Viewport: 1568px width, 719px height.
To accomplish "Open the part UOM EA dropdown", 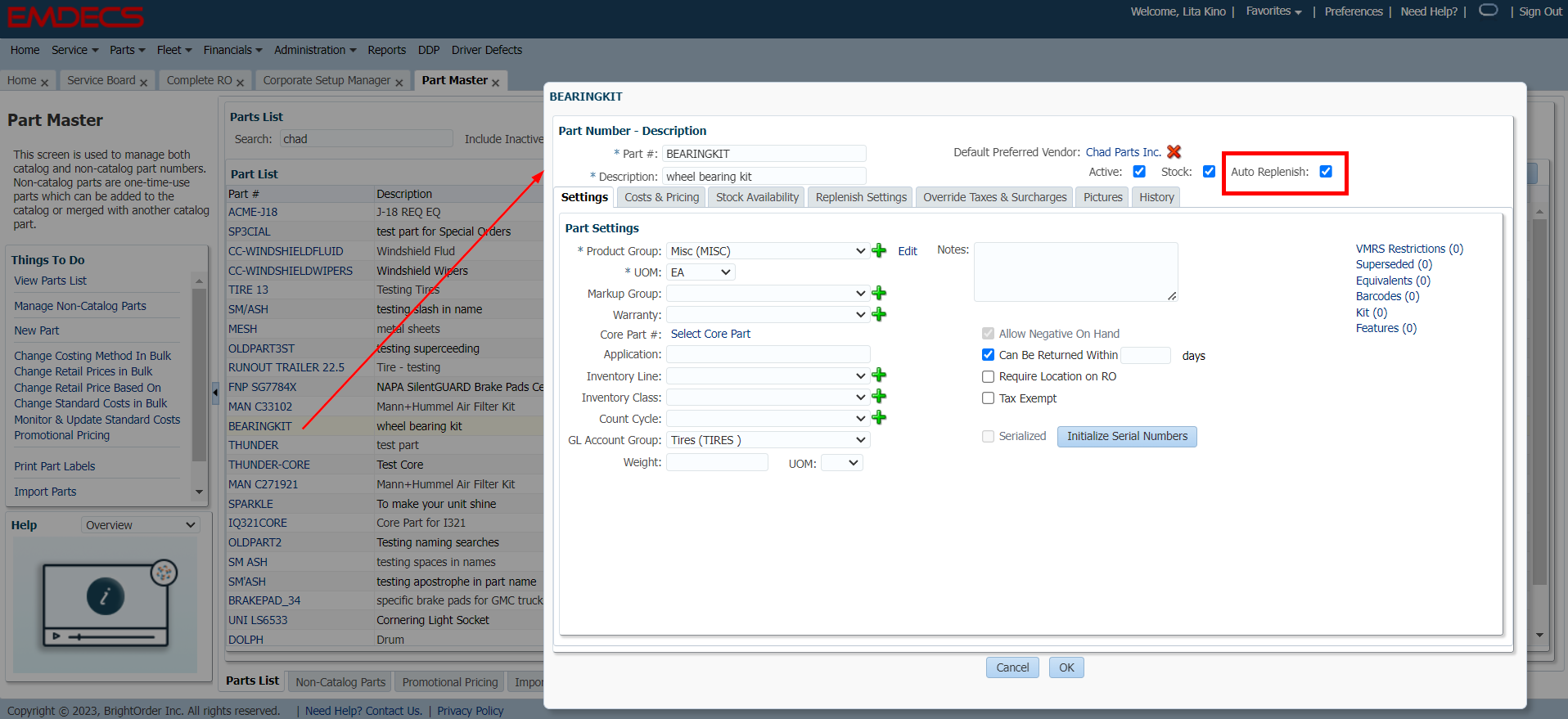I will tap(701, 272).
